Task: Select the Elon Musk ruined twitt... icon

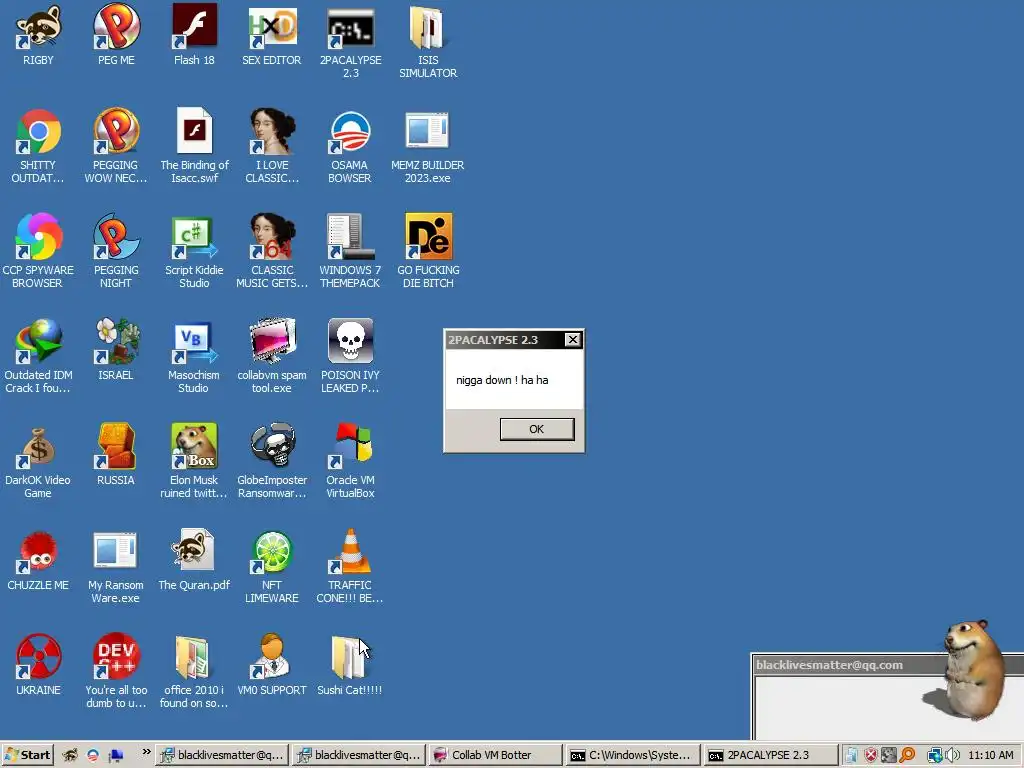Action: coord(194,461)
